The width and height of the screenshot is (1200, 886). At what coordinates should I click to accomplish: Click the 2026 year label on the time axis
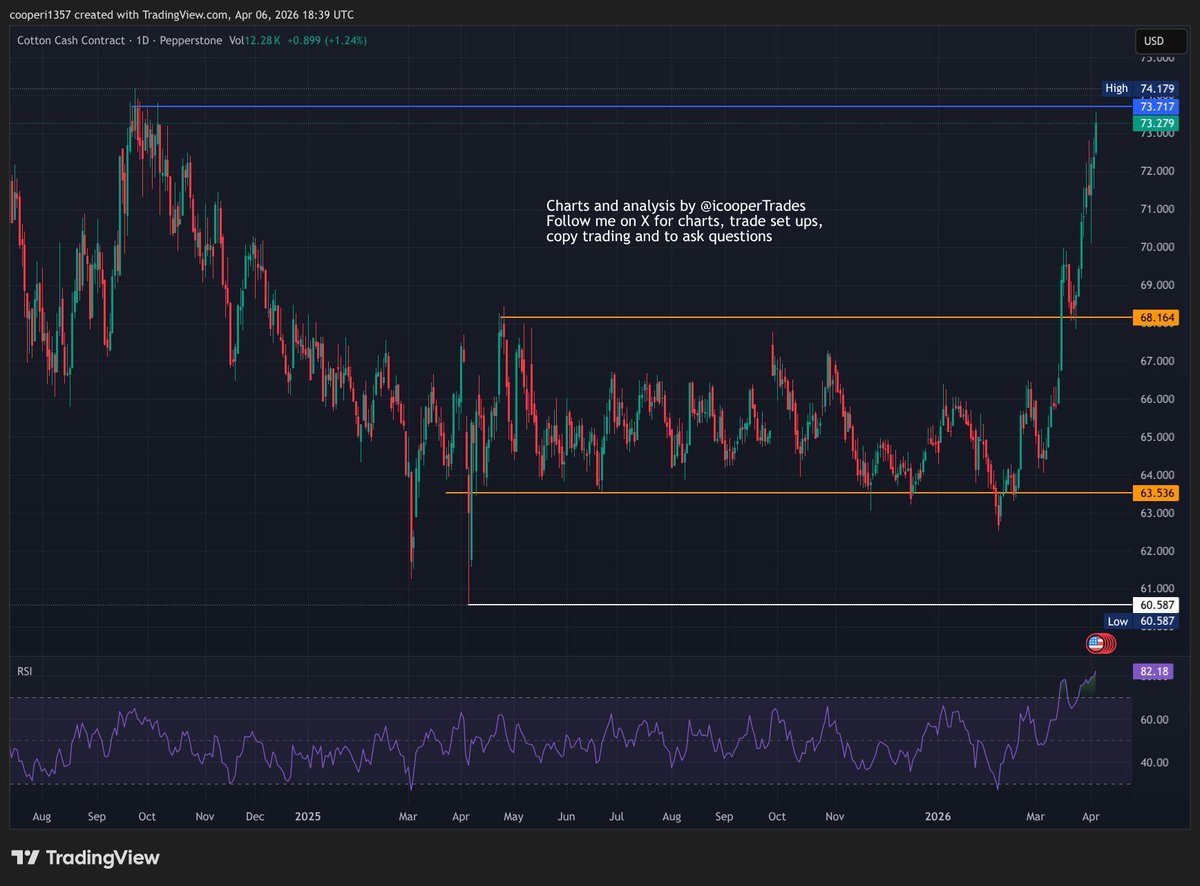pos(938,816)
